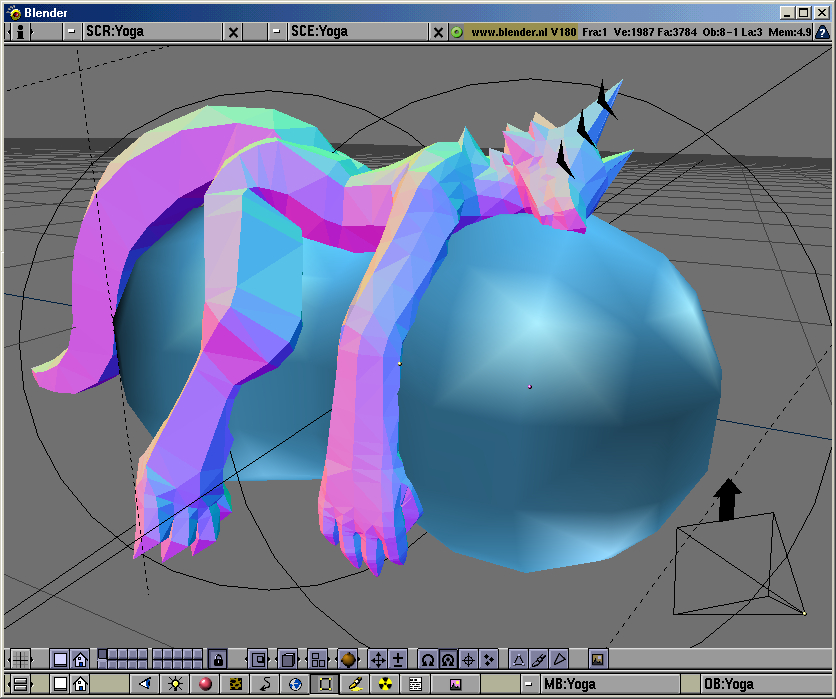
Task: Open the buttons window type selector
Action: [x=19, y=684]
